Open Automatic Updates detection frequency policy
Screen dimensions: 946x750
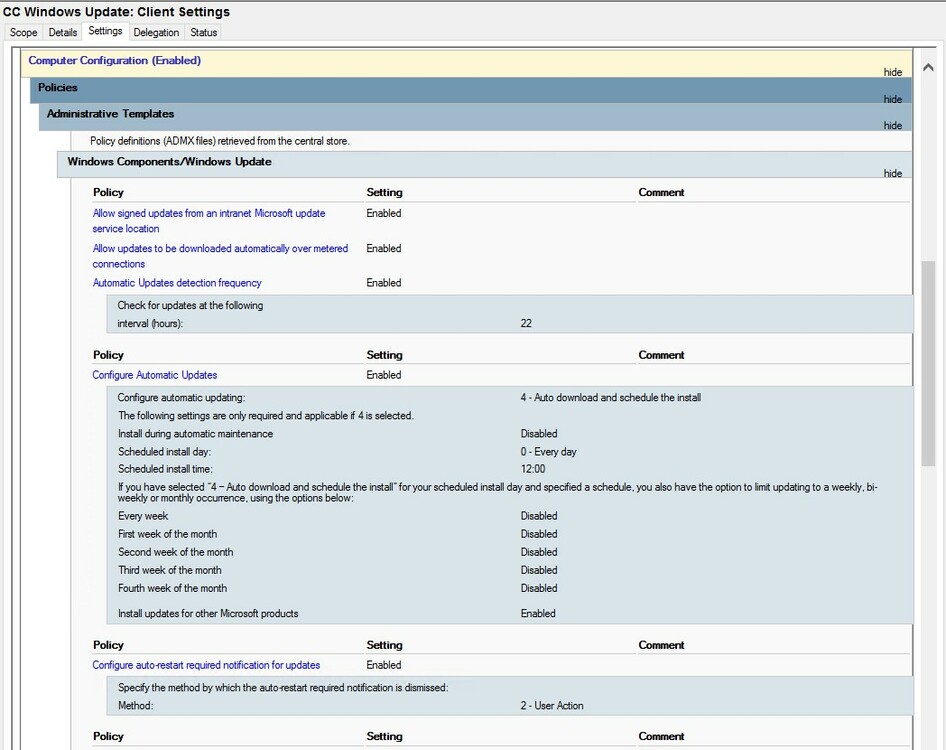pyautogui.click(x=177, y=283)
